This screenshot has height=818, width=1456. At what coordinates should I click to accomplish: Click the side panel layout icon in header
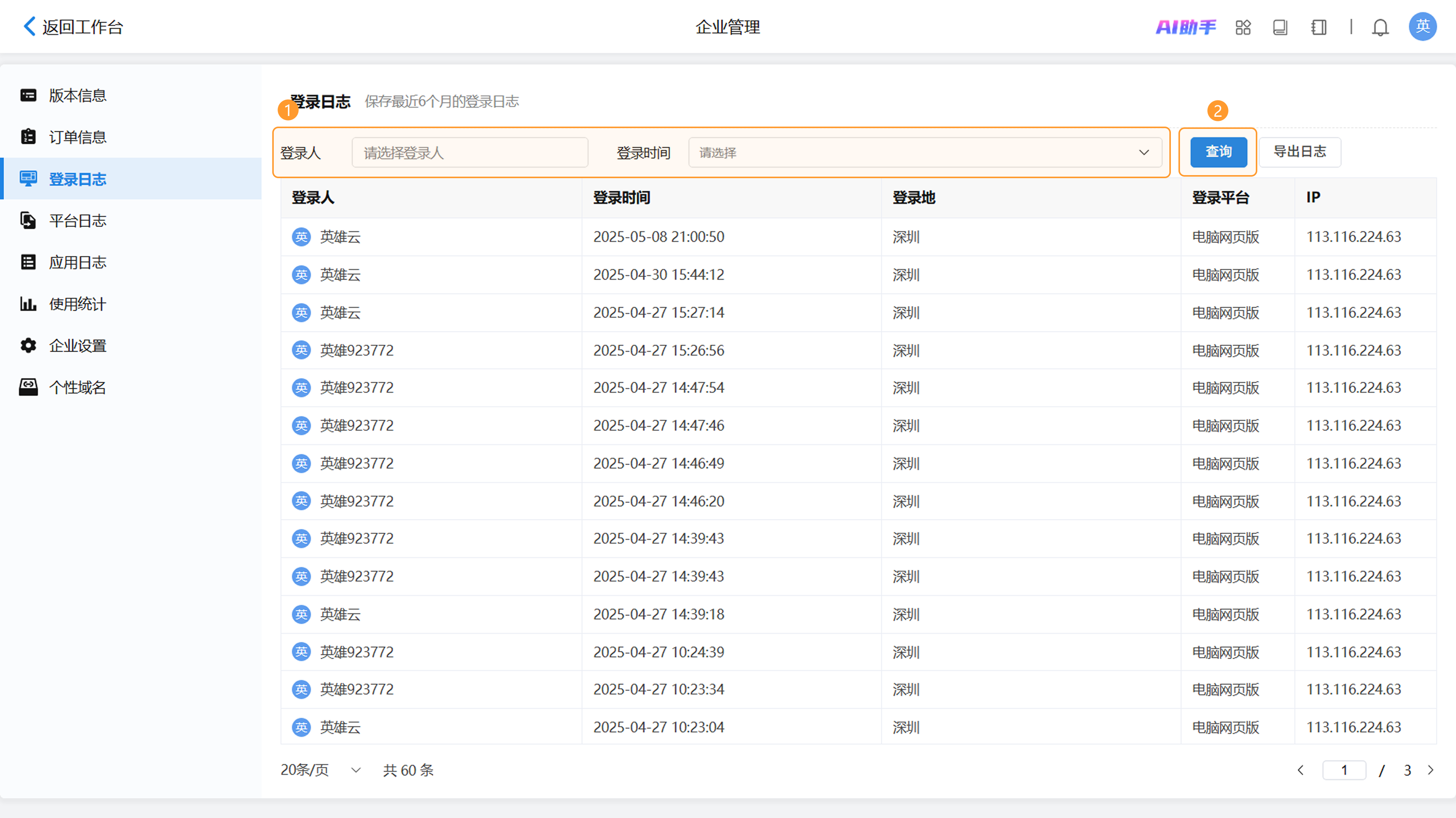(x=1319, y=27)
